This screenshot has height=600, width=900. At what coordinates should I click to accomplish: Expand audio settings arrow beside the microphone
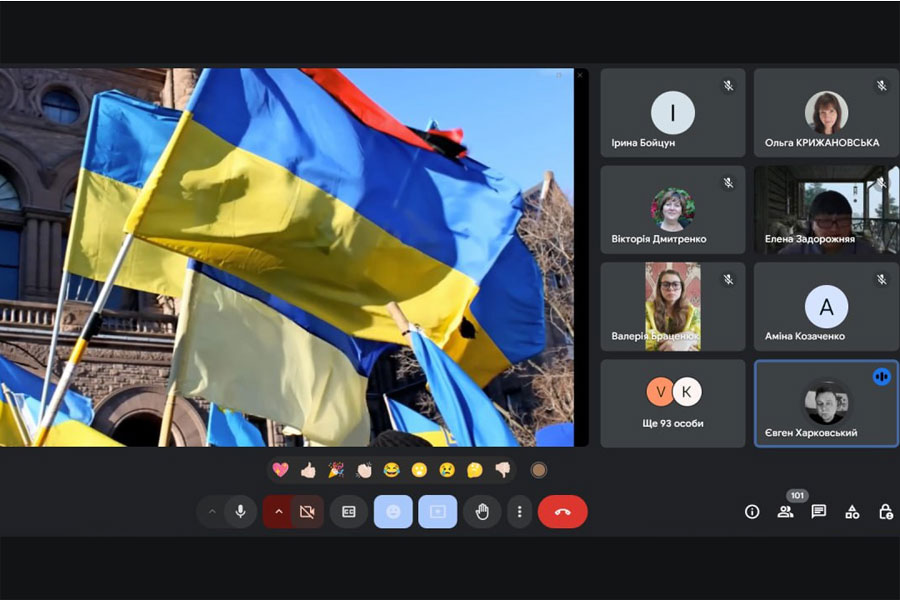pyautogui.click(x=212, y=511)
